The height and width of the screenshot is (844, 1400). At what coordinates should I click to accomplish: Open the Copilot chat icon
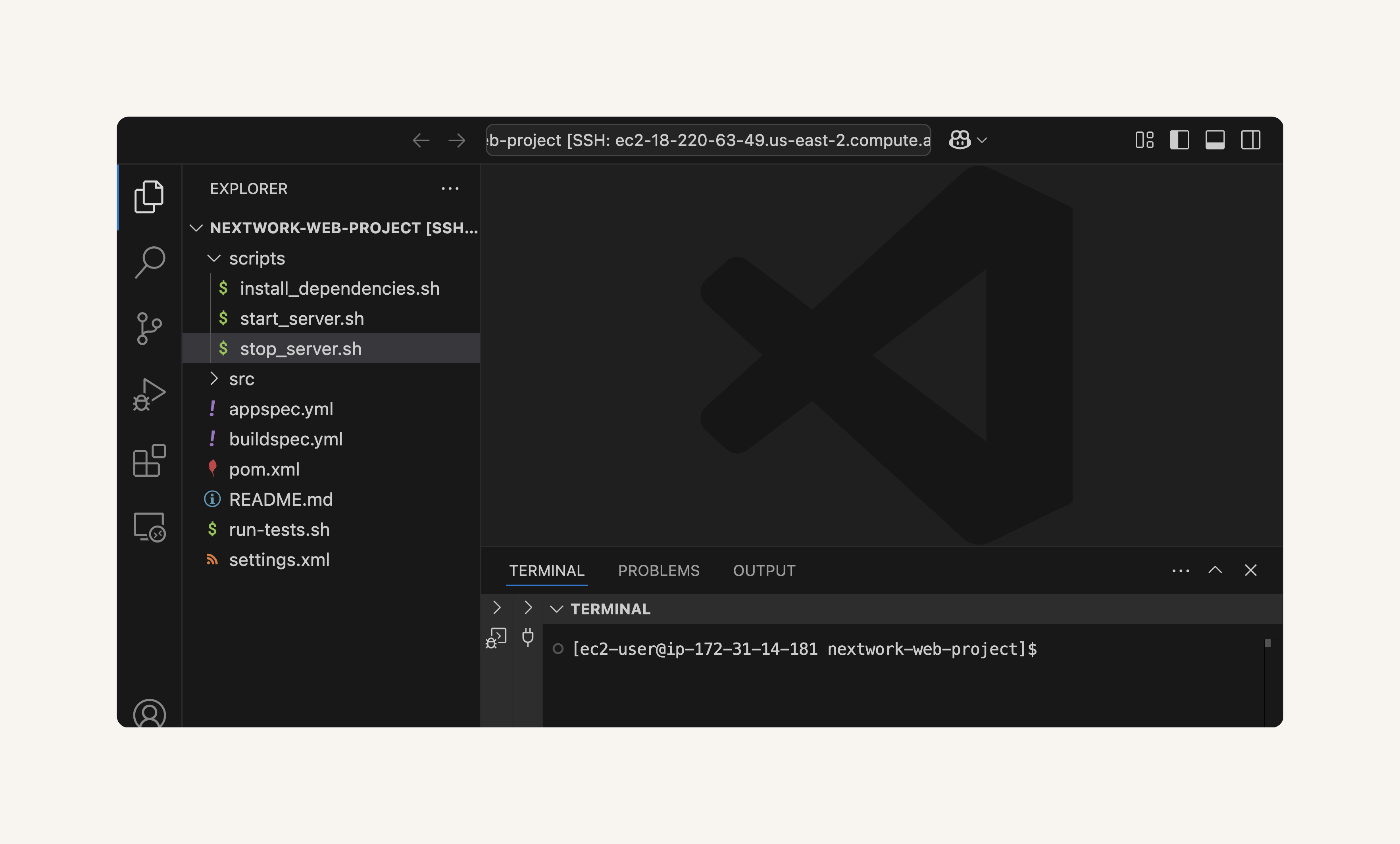point(960,140)
